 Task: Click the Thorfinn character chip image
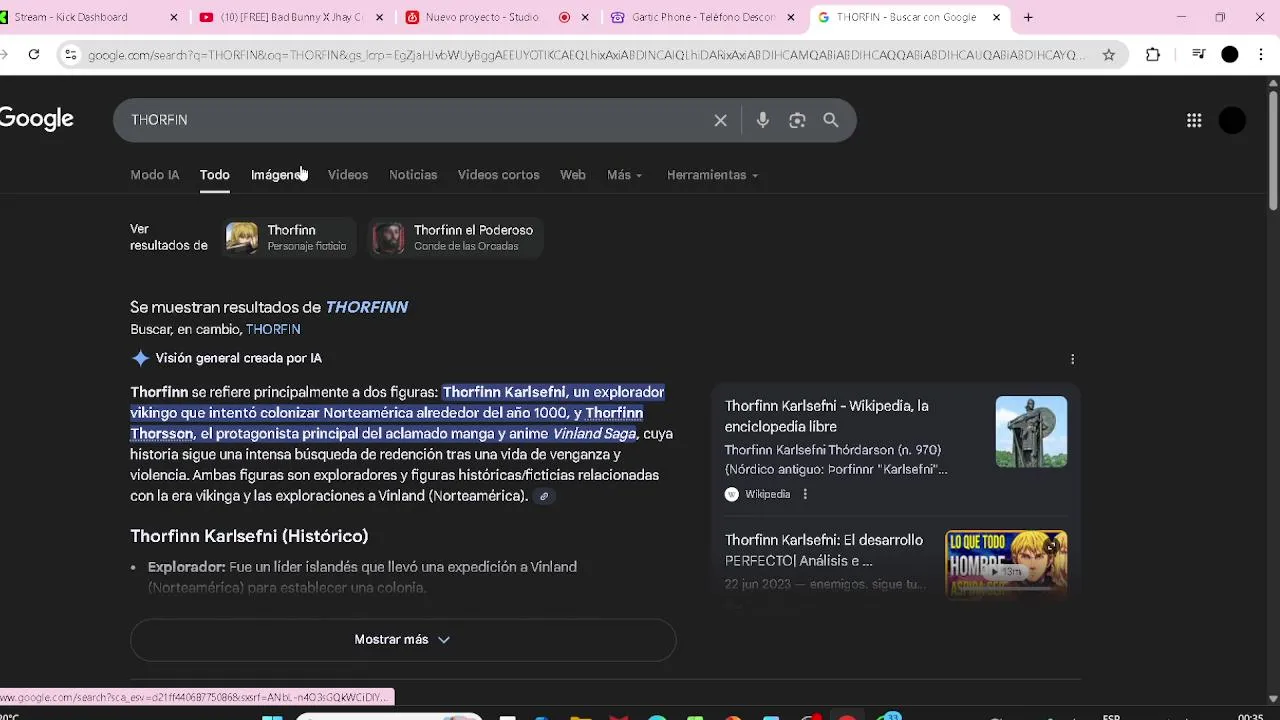tap(241, 238)
